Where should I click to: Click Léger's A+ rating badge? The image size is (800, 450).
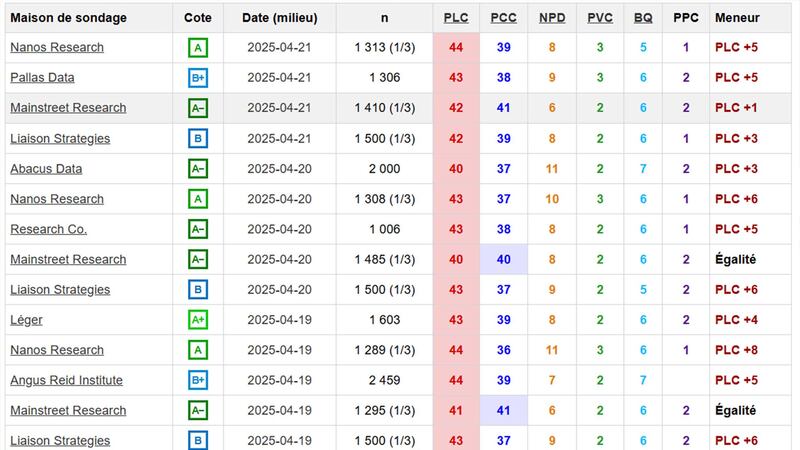[198, 320]
